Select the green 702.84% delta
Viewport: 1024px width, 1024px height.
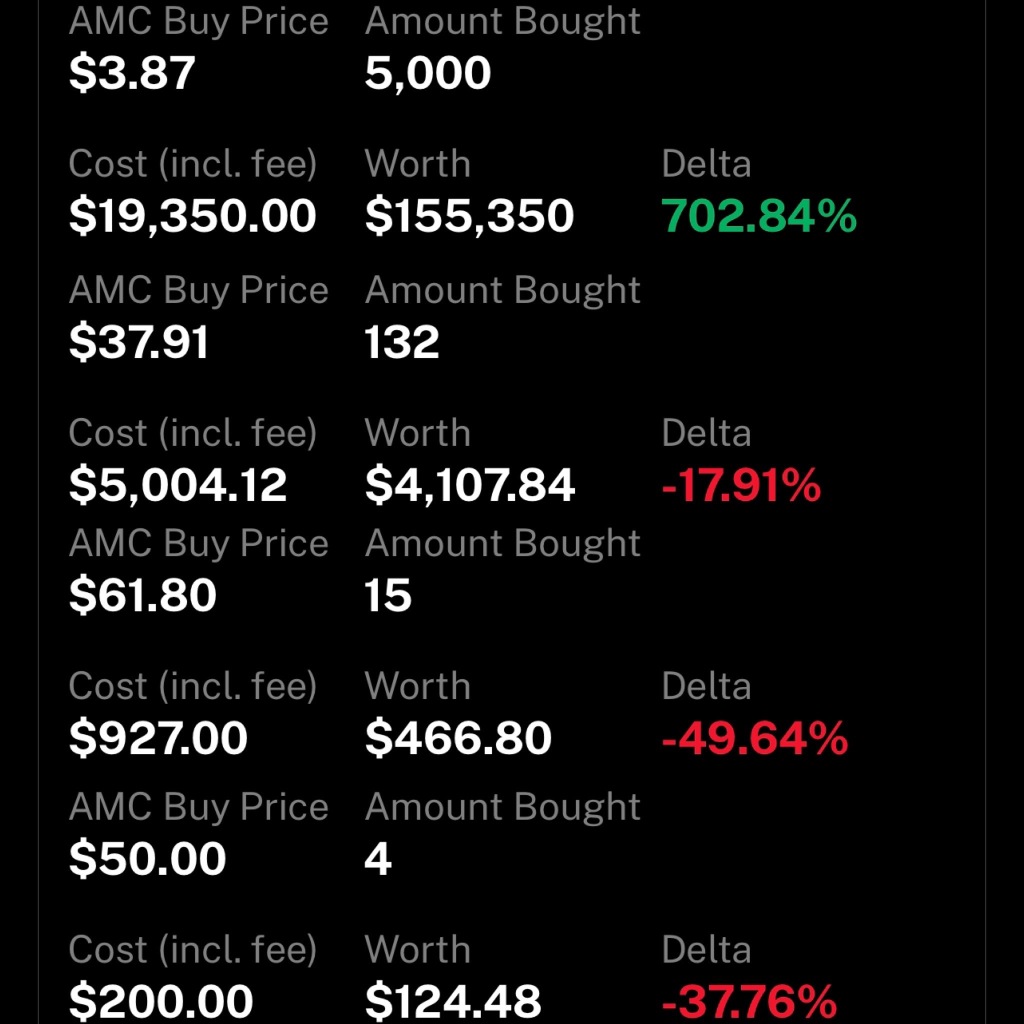coord(759,216)
